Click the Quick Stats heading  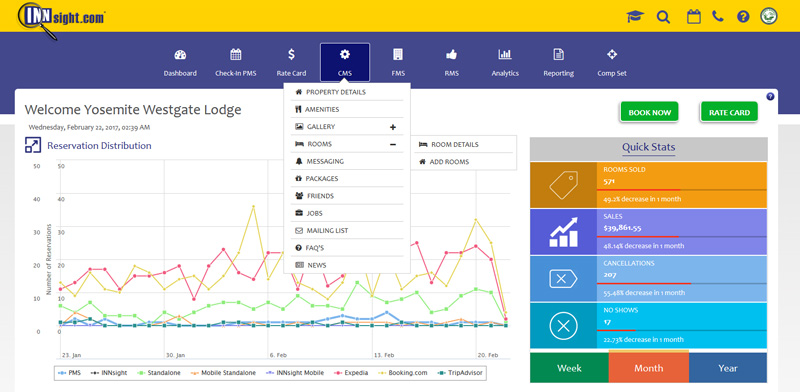(x=648, y=148)
